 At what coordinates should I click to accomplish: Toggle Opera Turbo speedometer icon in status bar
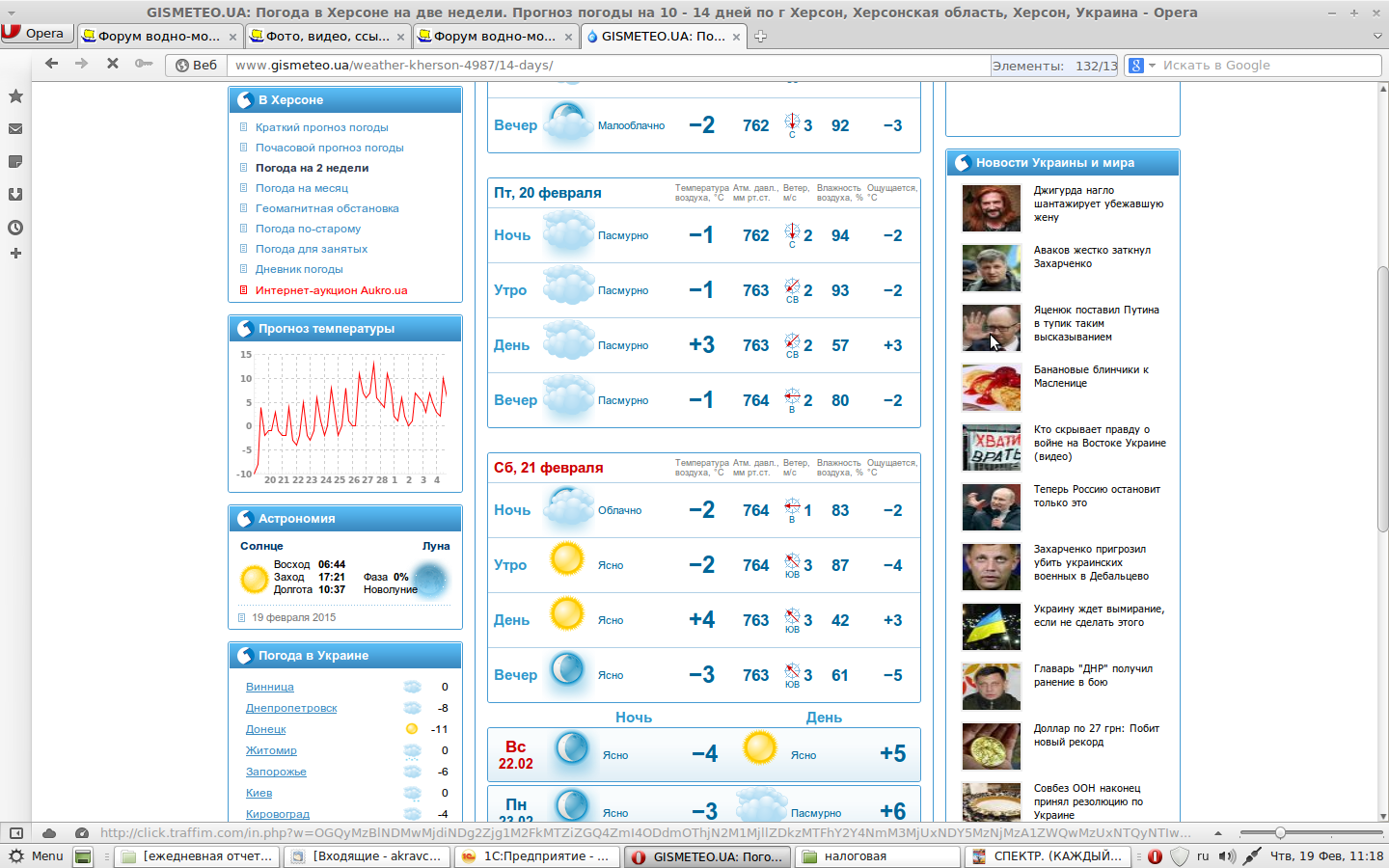[x=82, y=833]
